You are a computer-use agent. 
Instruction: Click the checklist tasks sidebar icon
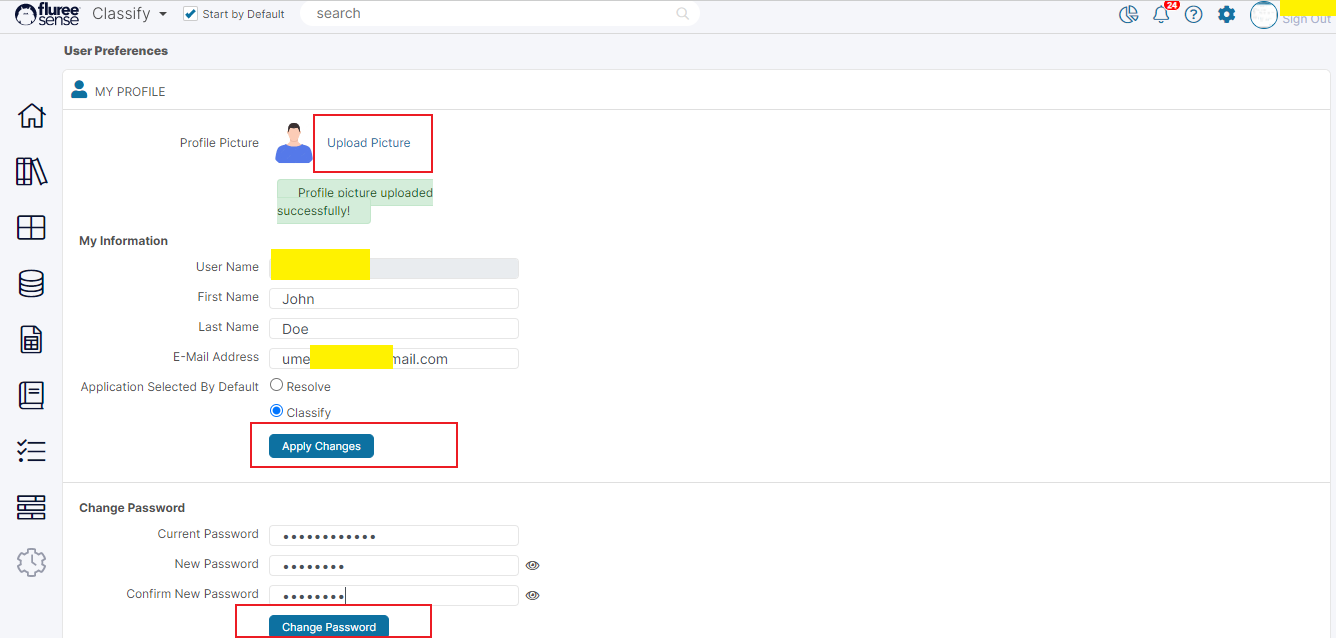tap(31, 452)
